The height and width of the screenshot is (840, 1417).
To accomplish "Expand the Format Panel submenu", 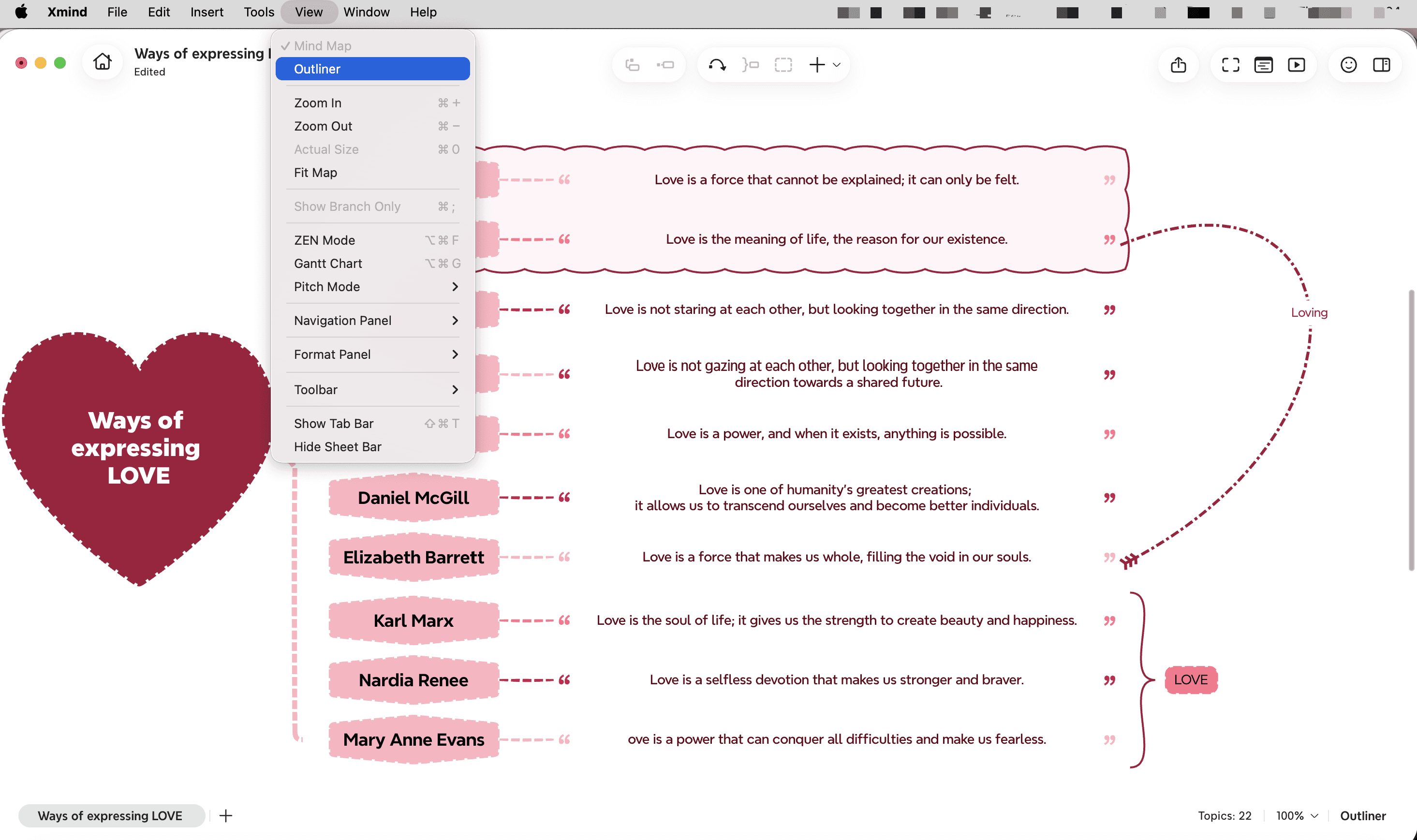I will point(372,354).
